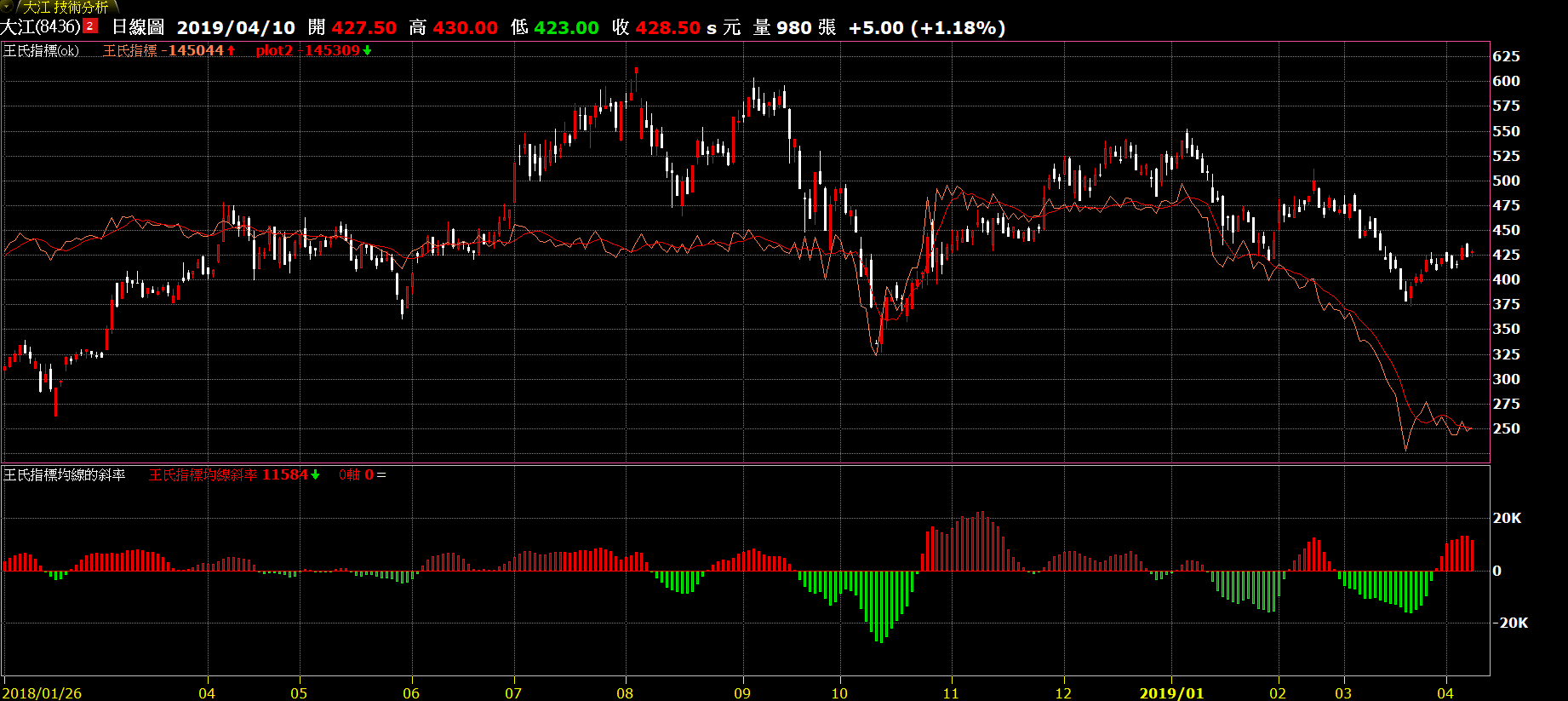Click the red badge next to 大江(8436)
Viewport: 1568px width, 701px height.
click(90, 26)
